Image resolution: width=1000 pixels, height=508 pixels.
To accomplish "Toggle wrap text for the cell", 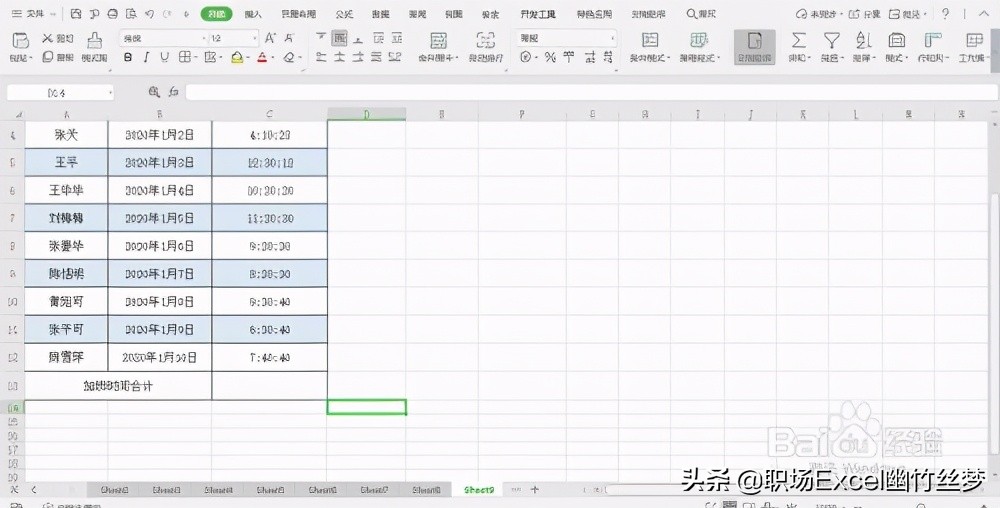I will pyautogui.click(x=485, y=47).
